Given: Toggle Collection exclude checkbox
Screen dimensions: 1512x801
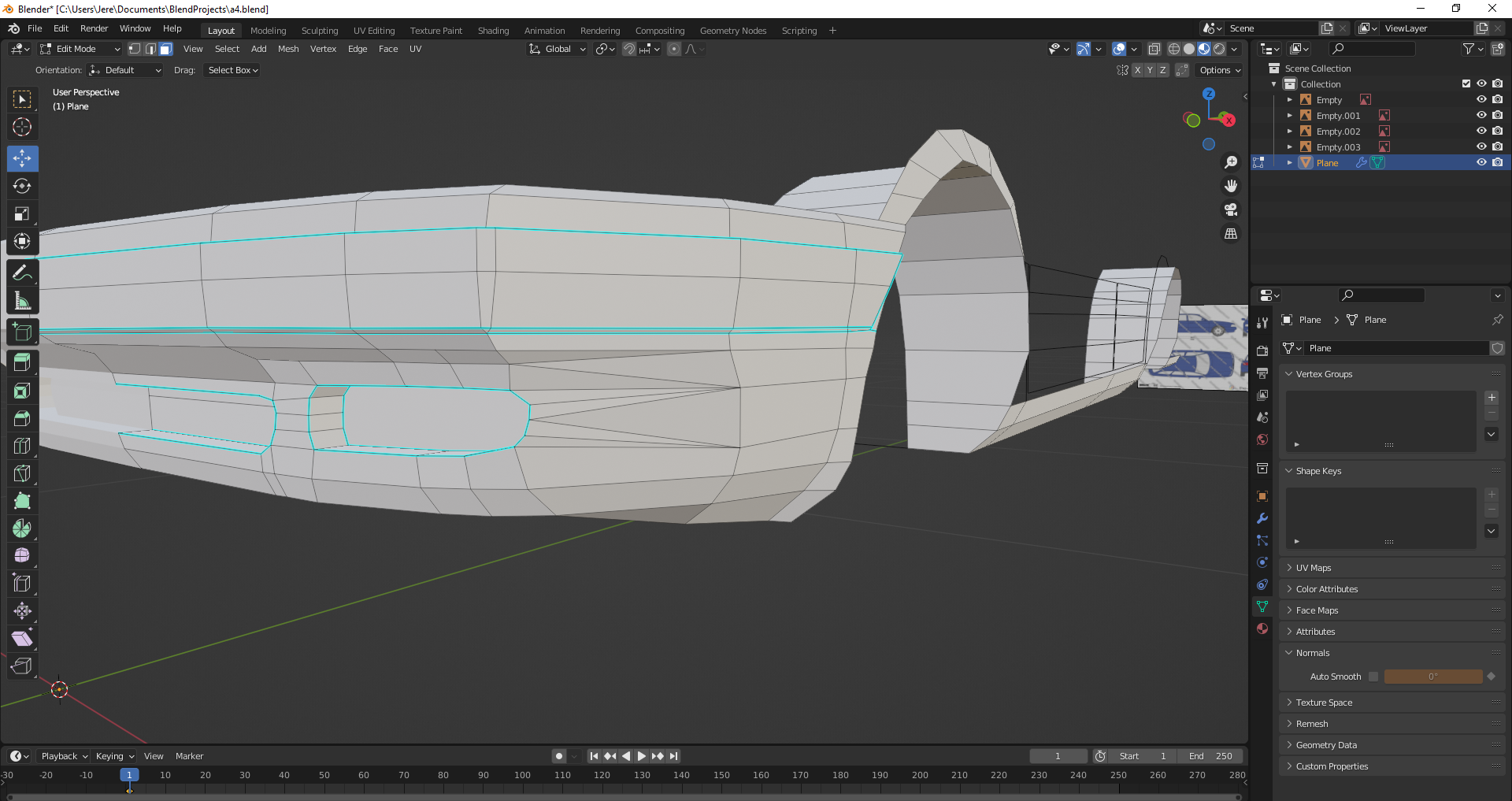Looking at the screenshot, I should click(x=1466, y=84).
